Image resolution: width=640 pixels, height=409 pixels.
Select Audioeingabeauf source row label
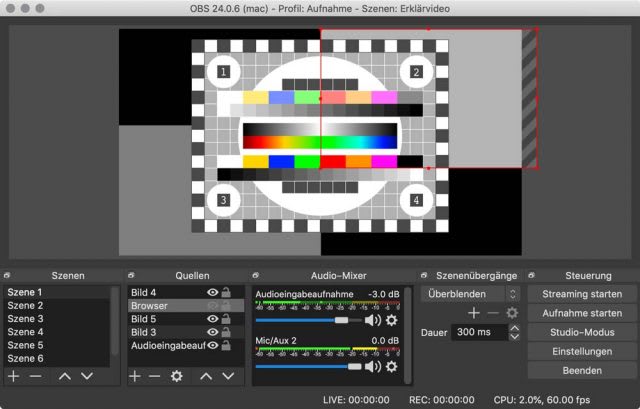tap(168, 346)
